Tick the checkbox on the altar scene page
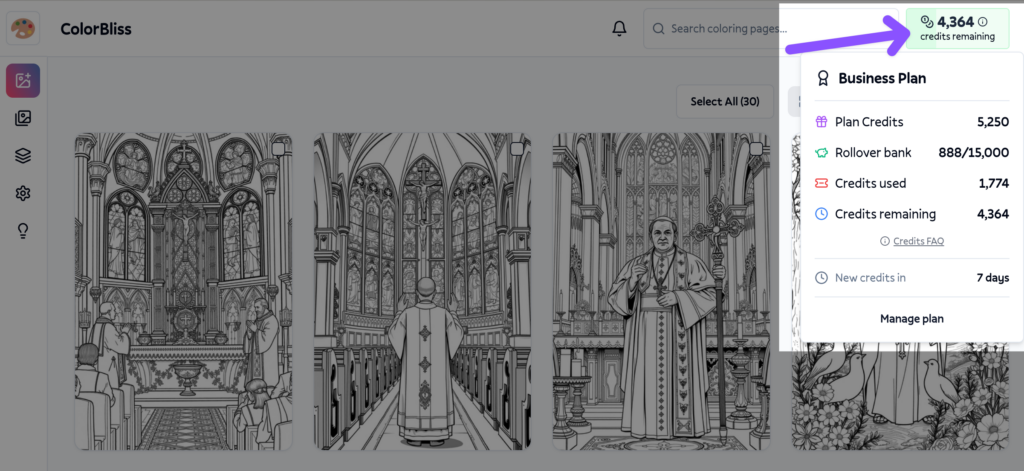Screen dimensions: 1024x471 [278, 149]
